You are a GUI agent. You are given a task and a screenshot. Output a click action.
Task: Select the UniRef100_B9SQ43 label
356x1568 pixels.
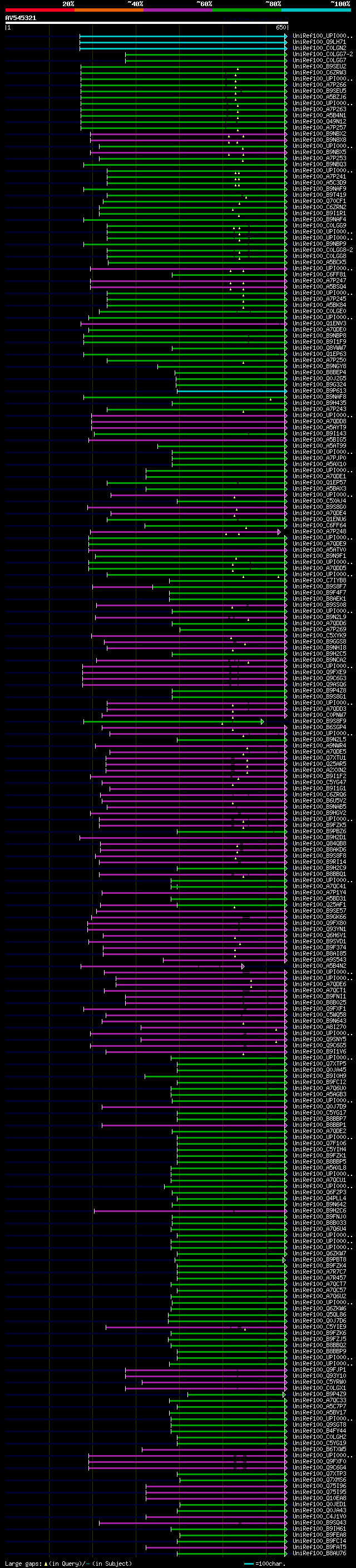pyautogui.click(x=319, y=1522)
